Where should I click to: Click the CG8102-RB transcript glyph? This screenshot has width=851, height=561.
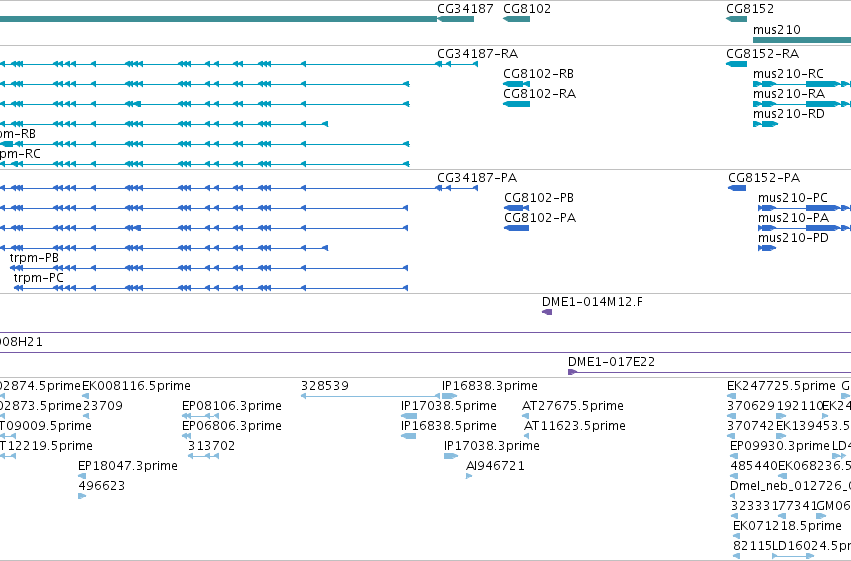[x=516, y=84]
